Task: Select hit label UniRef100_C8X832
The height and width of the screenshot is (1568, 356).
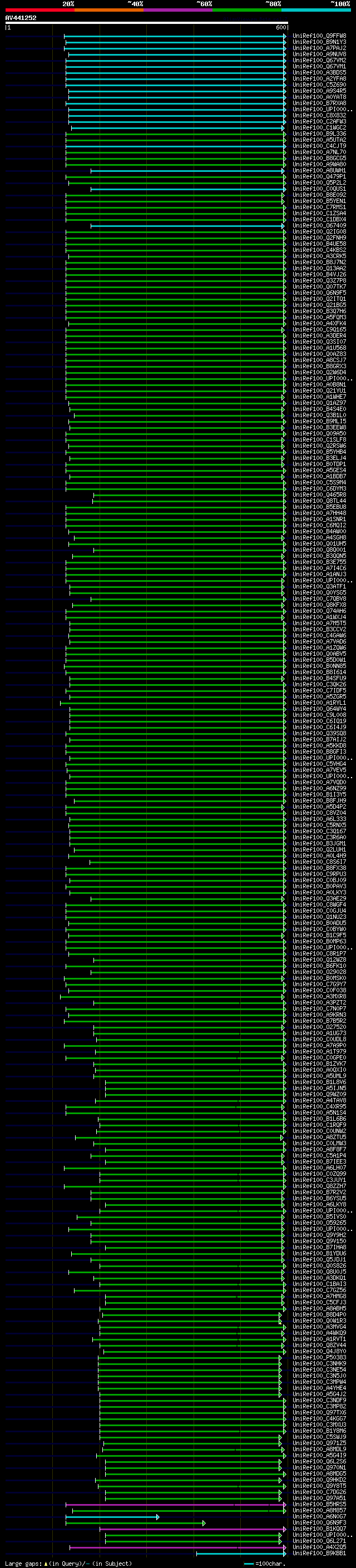Action: [x=319, y=115]
